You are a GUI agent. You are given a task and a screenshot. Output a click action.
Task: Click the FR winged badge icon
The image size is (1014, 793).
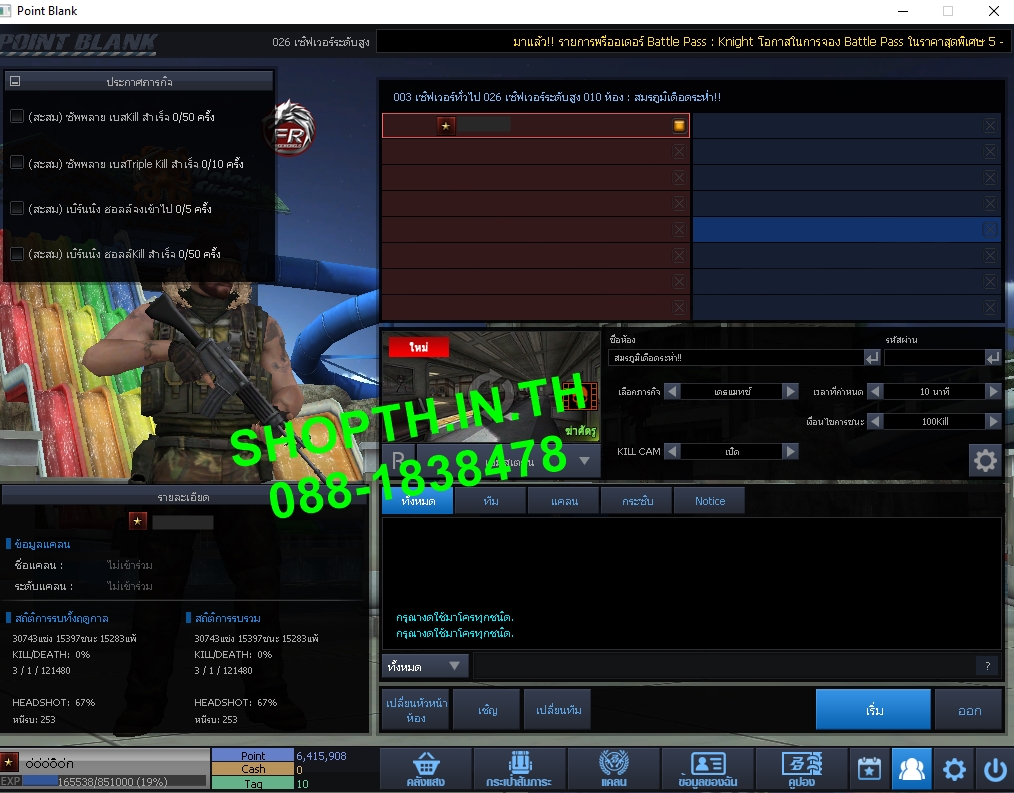292,127
